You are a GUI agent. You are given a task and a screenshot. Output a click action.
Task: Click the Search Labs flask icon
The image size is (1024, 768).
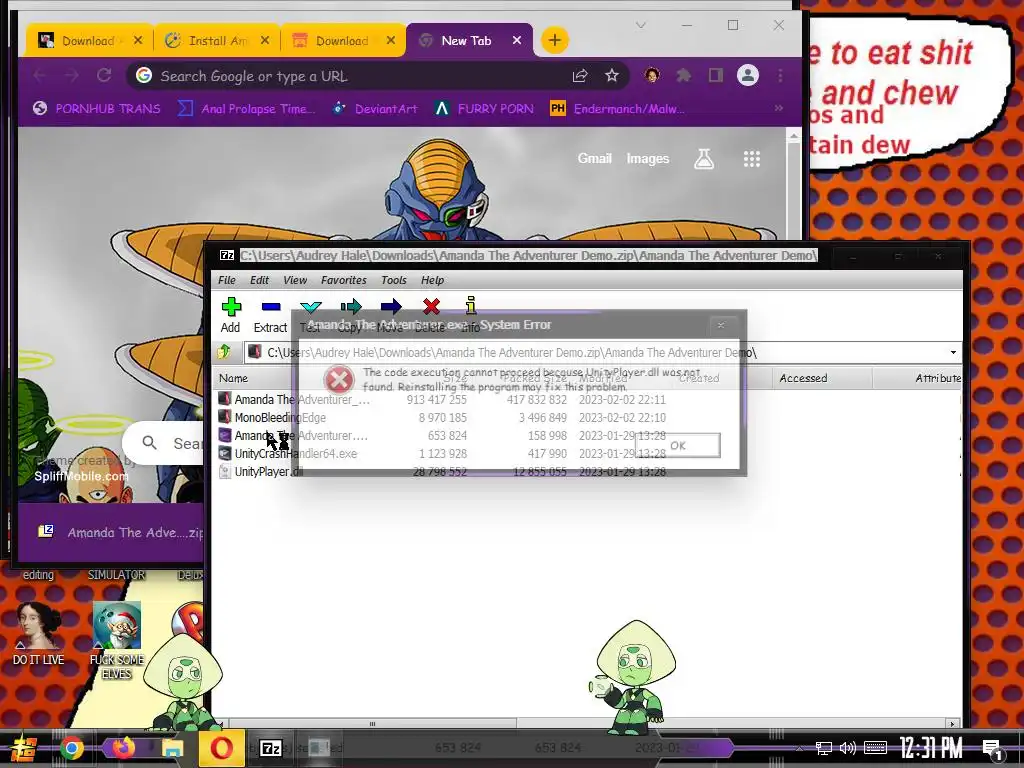tap(704, 159)
